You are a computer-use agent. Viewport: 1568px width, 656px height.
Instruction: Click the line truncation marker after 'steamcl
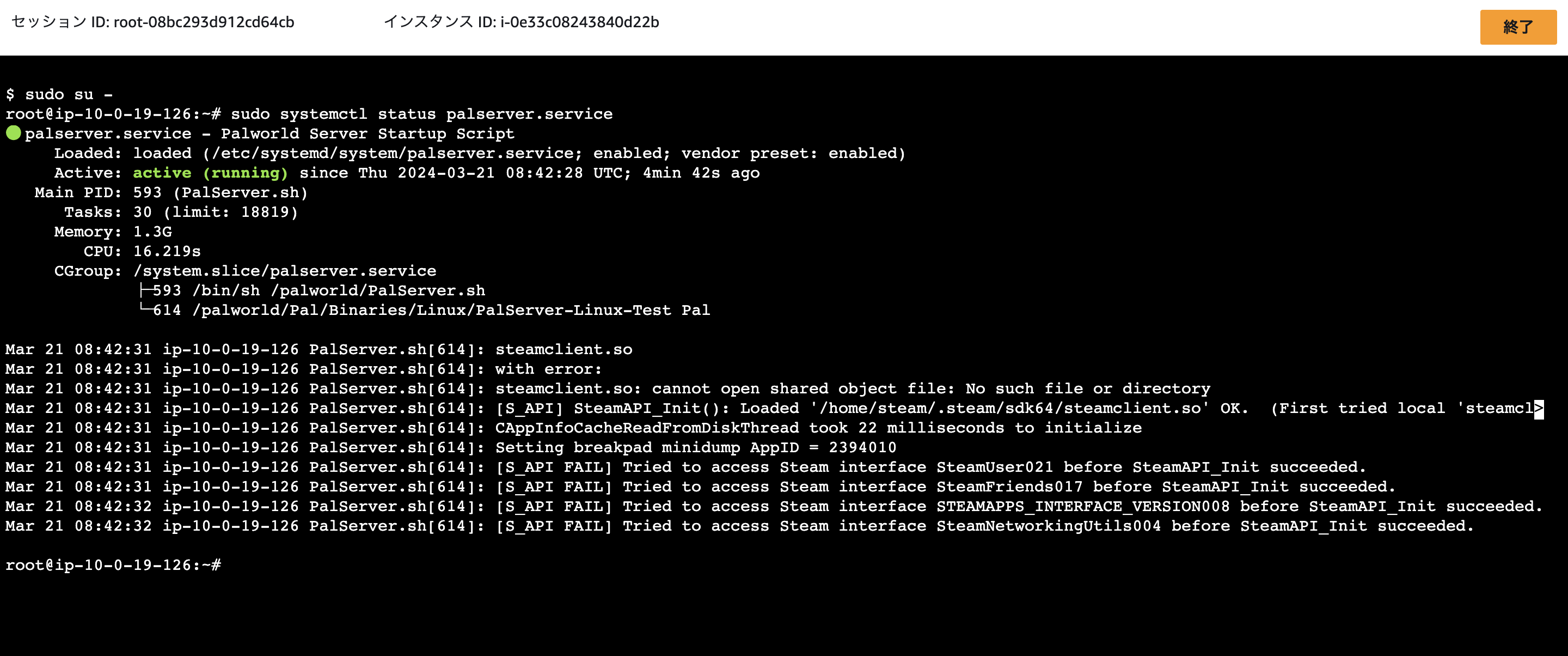pos(1538,409)
